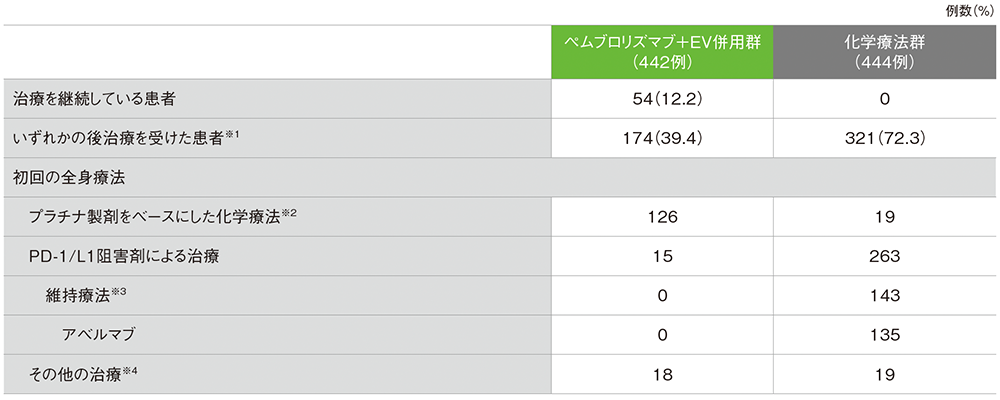The height and width of the screenshot is (400, 1000).
Task: Click the 初回の全身療法 section row
Action: (66, 178)
